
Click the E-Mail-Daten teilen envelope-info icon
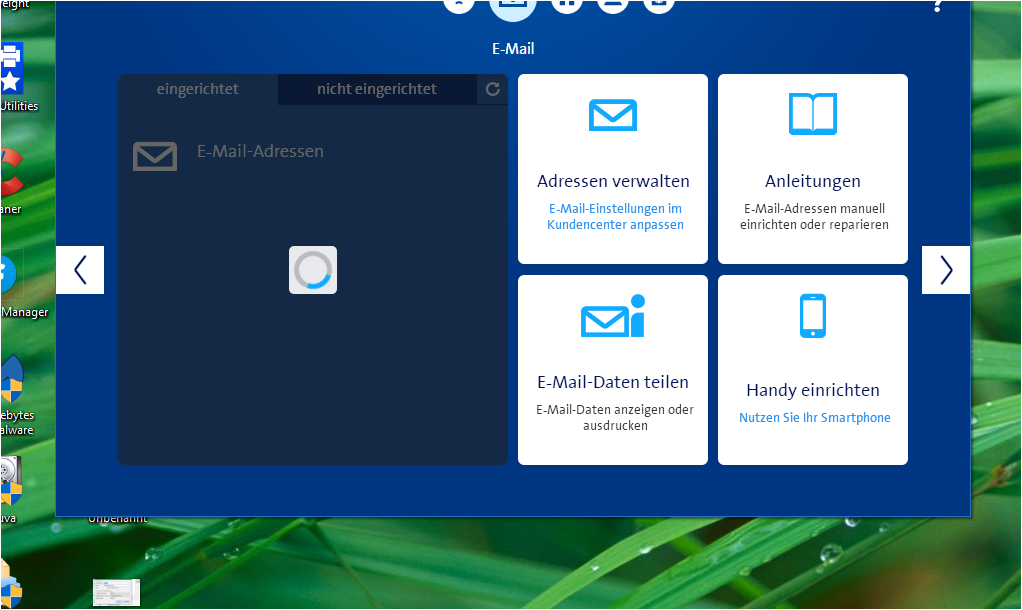click(x=612, y=318)
